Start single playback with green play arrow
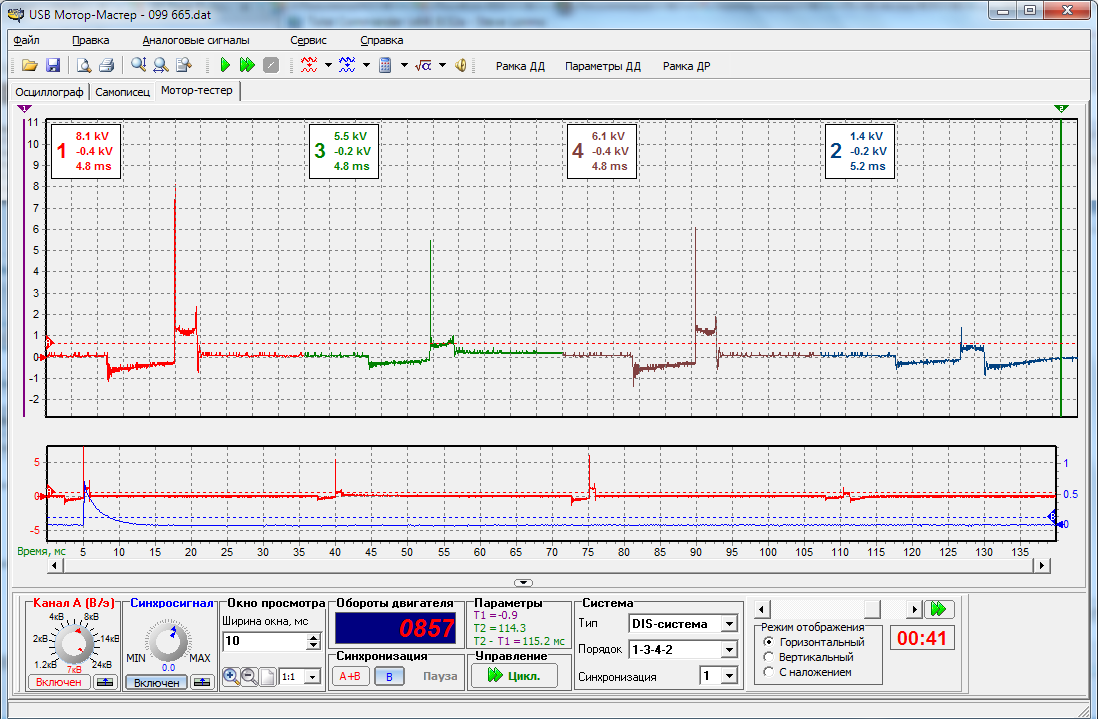Screen dimensions: 1098x719 [x=225, y=66]
